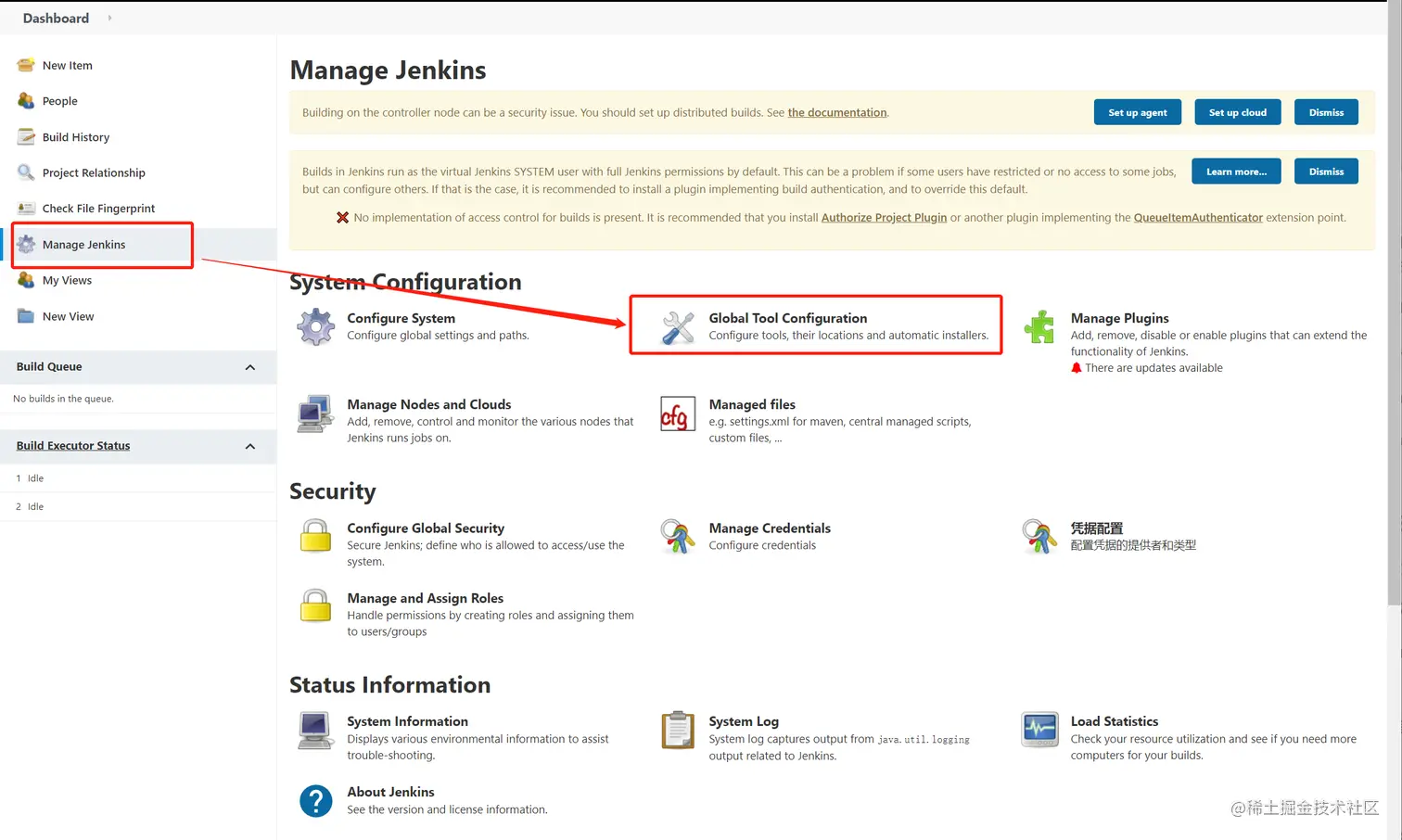
Task: Click the New Item sidebar icon
Action: point(26,65)
